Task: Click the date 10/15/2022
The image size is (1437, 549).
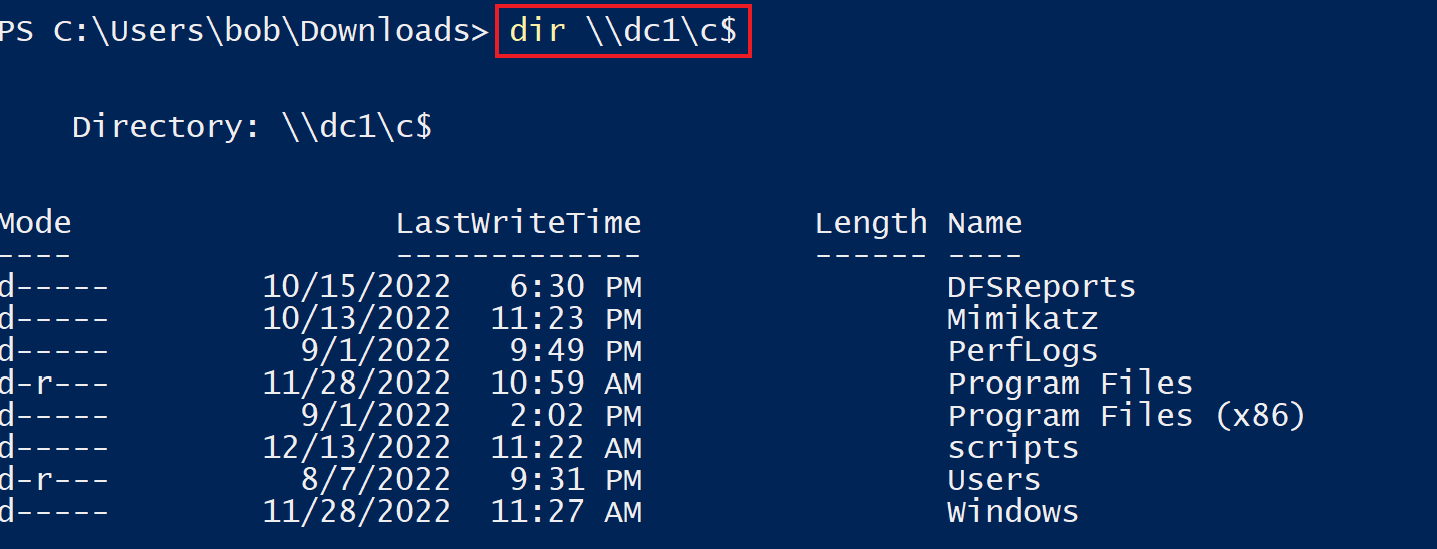Action: point(356,288)
